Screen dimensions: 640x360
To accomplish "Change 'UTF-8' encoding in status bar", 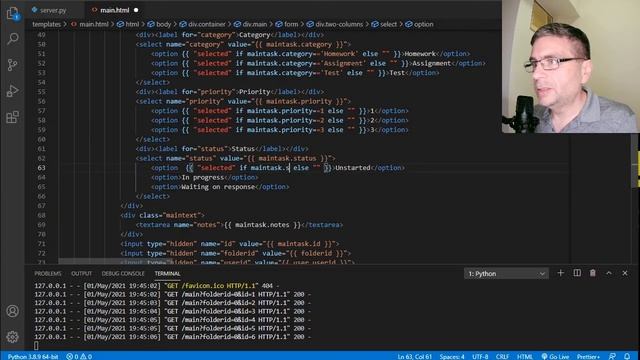I will pyautogui.click(x=480, y=356).
